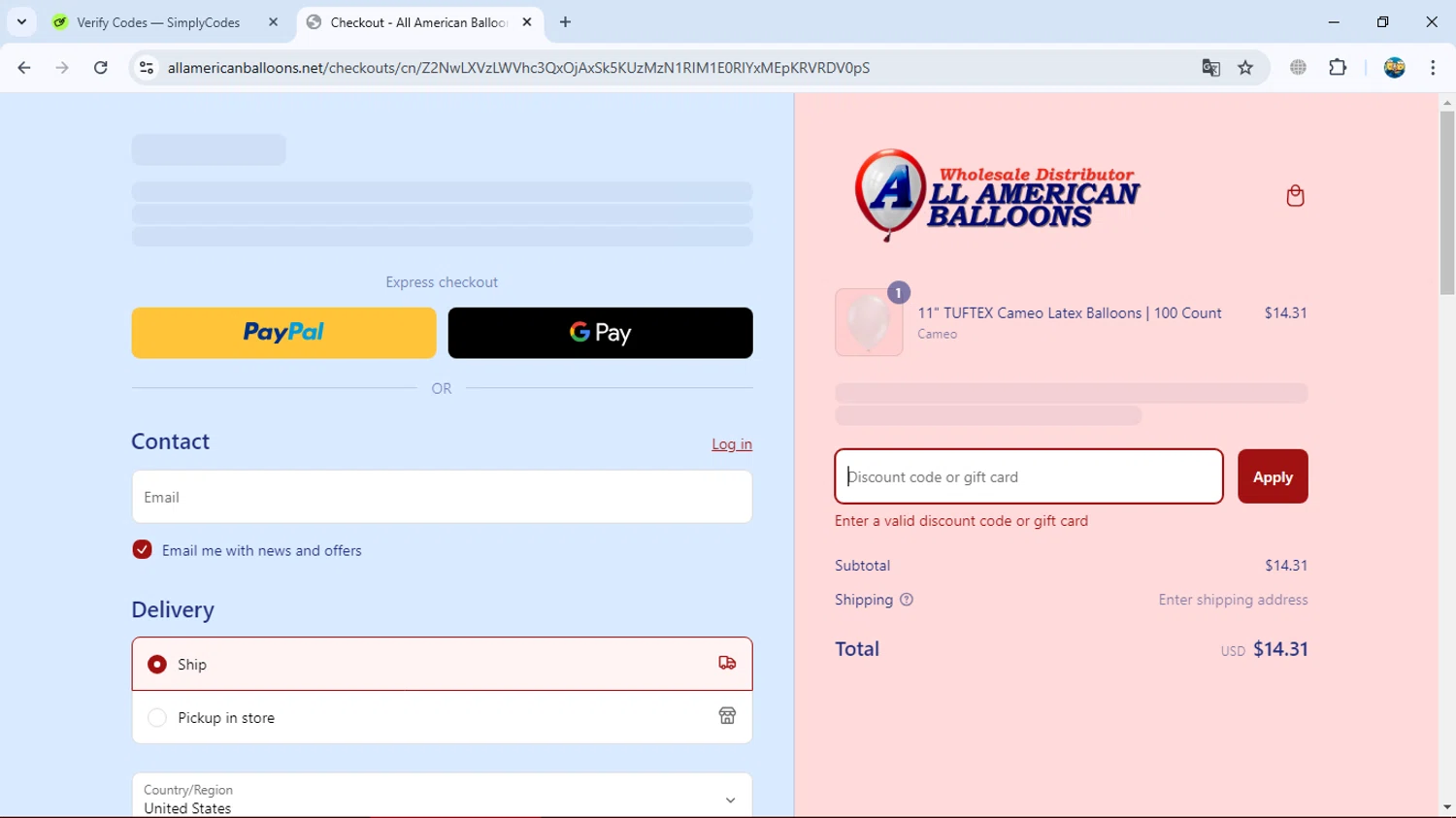Click the browser back arrow
1456x818 pixels.
tap(24, 68)
